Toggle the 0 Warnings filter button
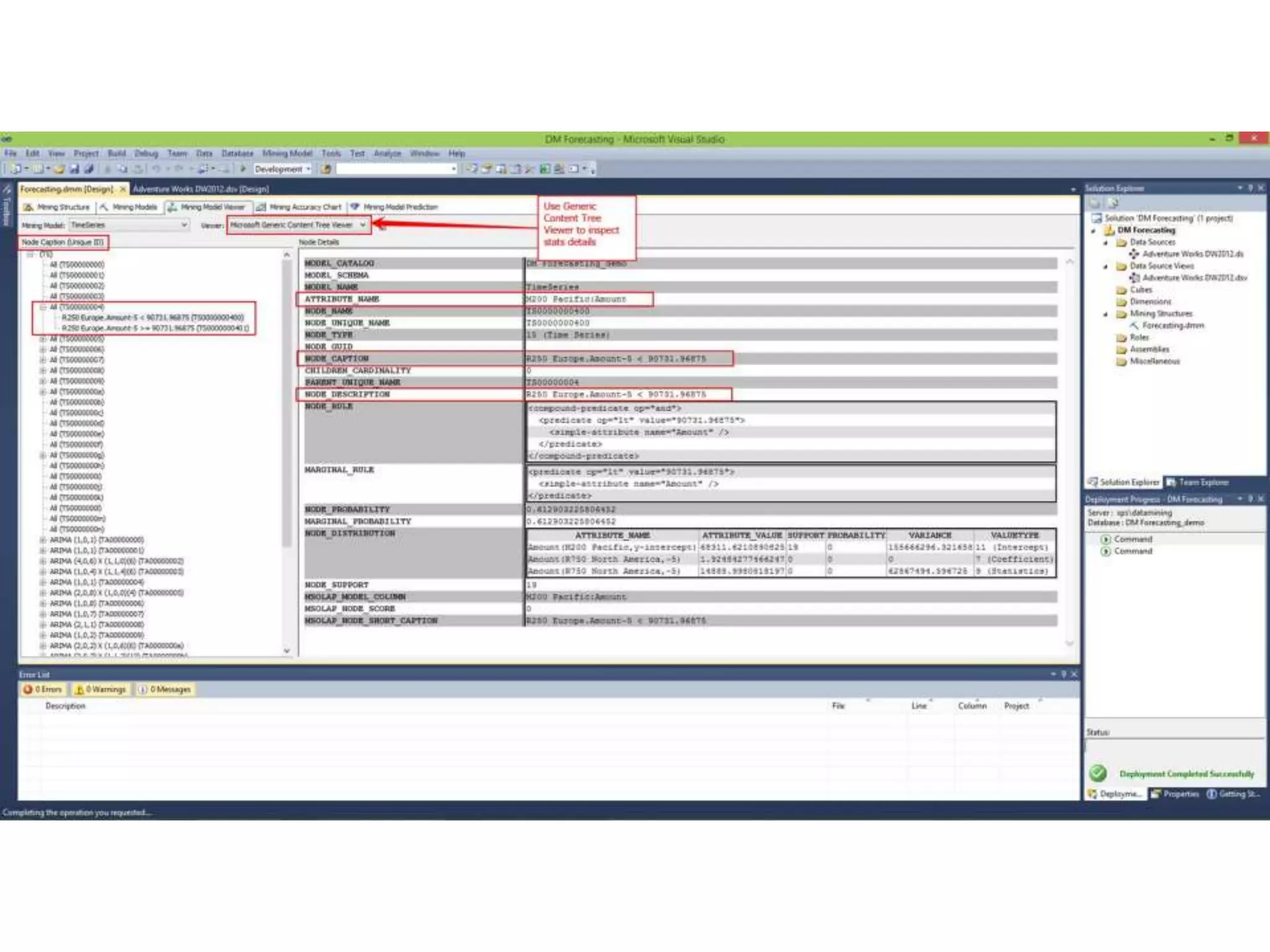The width and height of the screenshot is (1270, 952). pos(100,689)
